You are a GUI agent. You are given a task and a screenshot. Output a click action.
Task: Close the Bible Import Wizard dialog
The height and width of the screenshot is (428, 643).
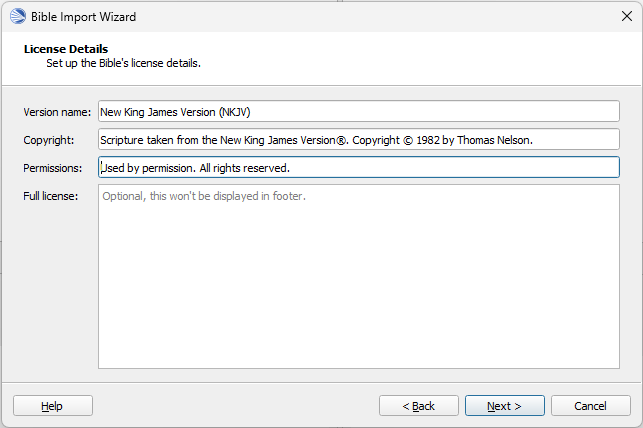coord(627,16)
